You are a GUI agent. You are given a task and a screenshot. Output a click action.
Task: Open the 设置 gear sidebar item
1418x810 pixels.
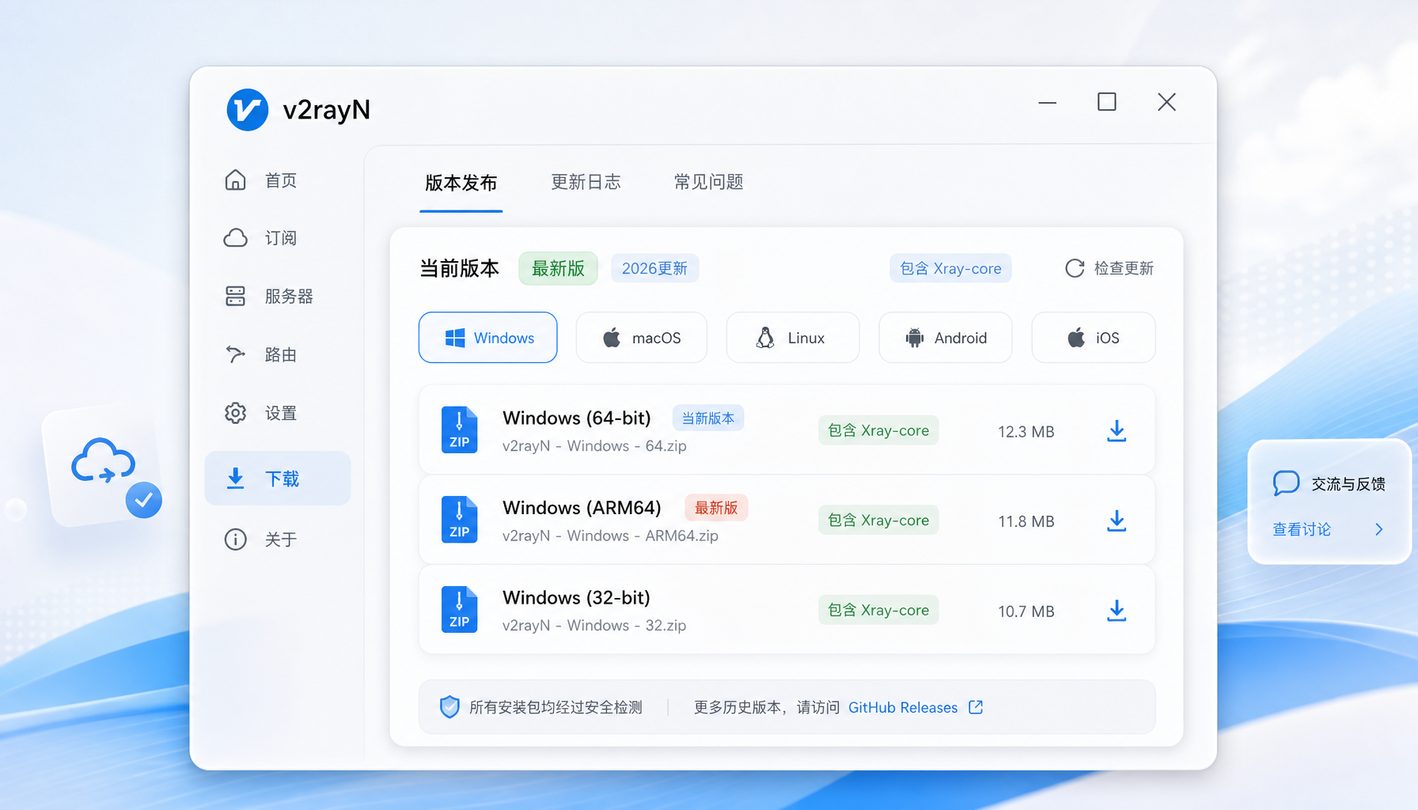coord(260,413)
